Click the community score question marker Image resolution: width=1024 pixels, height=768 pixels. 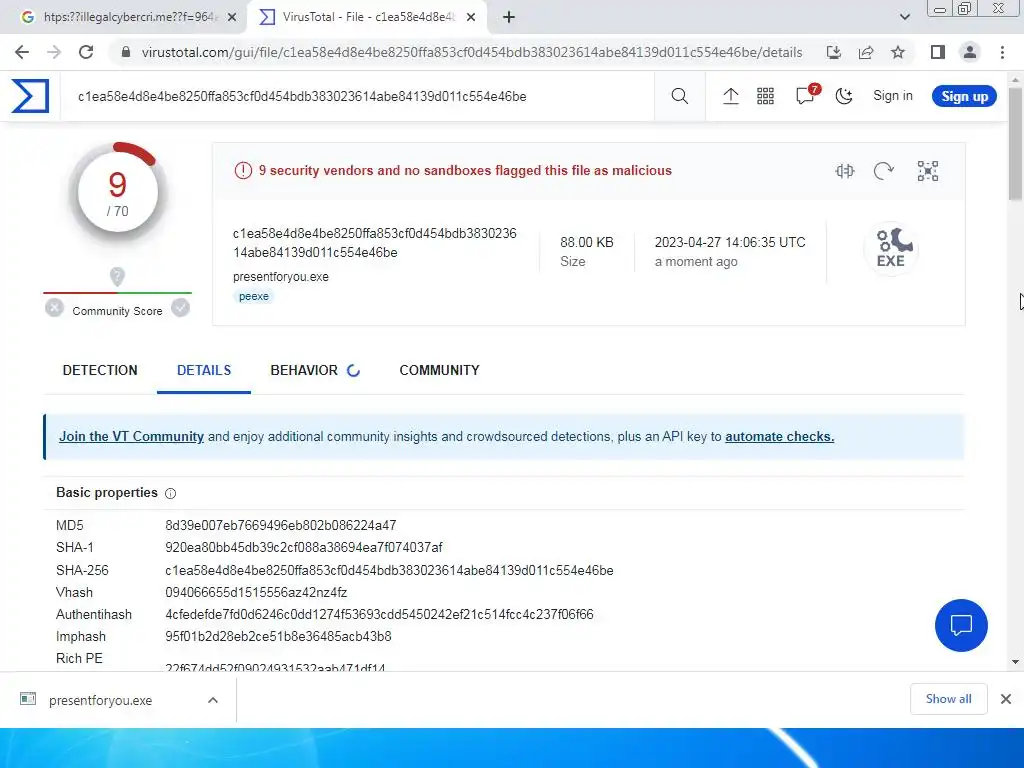(117, 277)
